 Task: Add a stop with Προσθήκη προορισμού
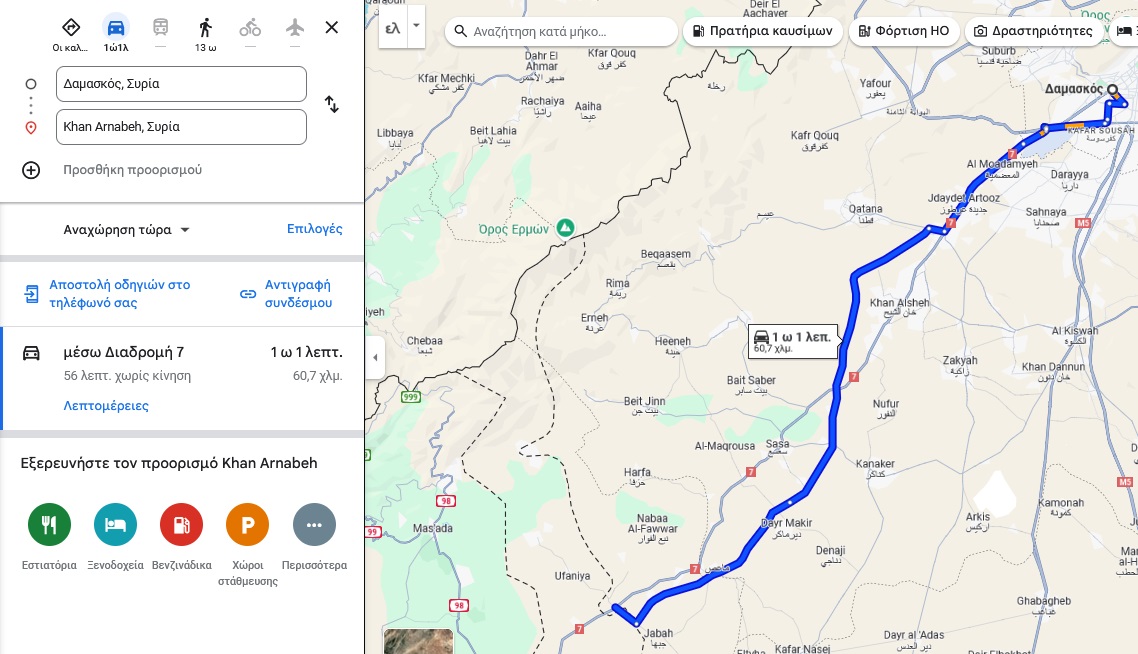coord(133,170)
